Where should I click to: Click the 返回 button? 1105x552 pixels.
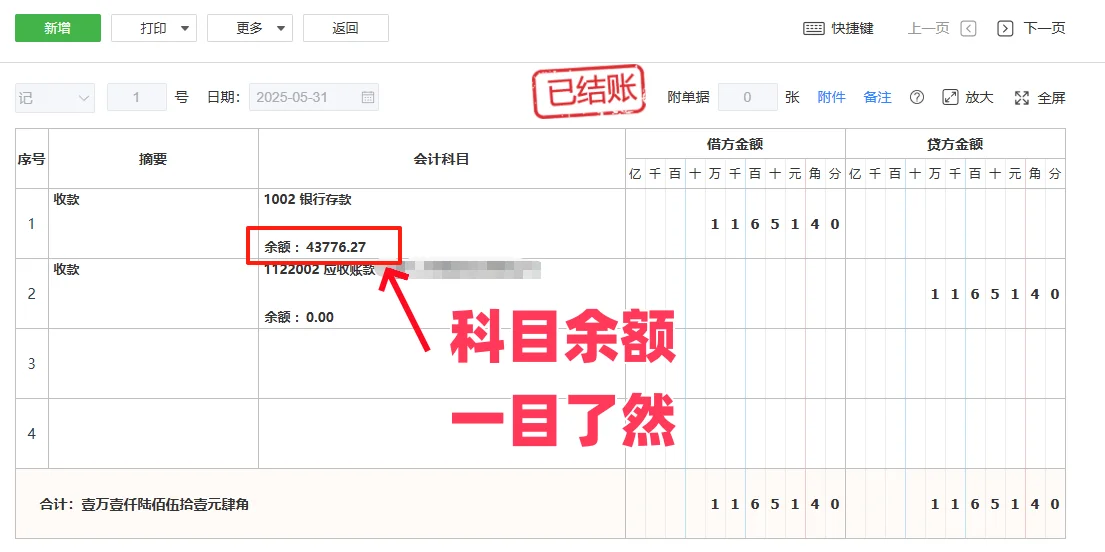pyautogui.click(x=345, y=28)
